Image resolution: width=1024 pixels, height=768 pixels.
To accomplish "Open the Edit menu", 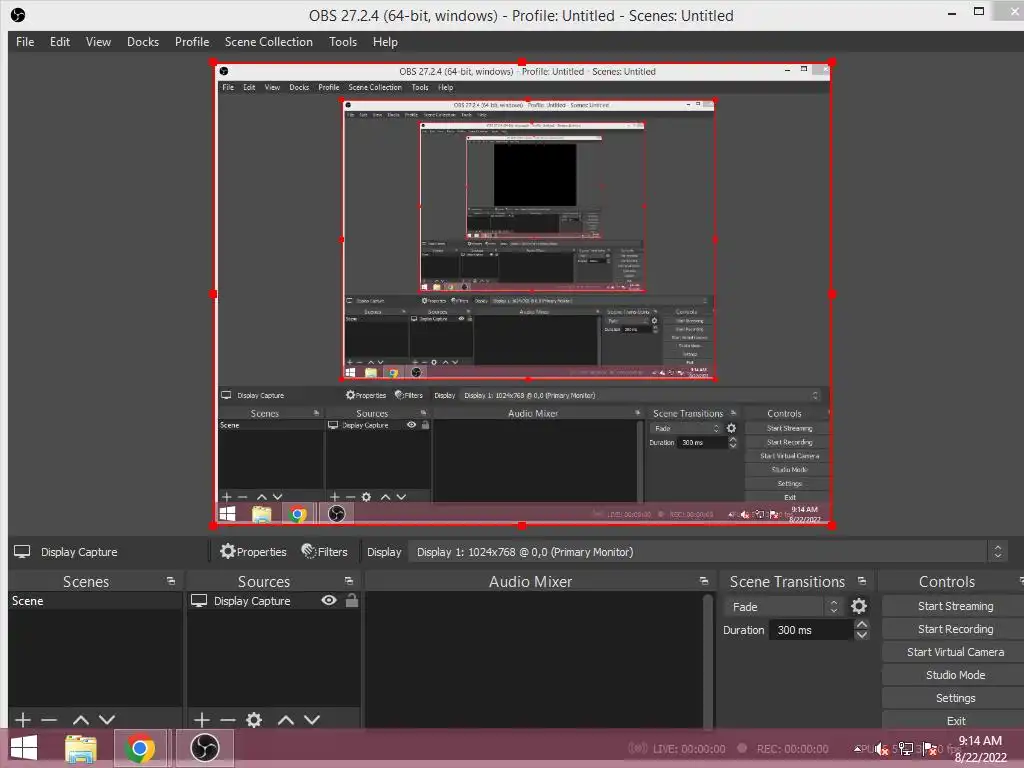I will [x=59, y=42].
